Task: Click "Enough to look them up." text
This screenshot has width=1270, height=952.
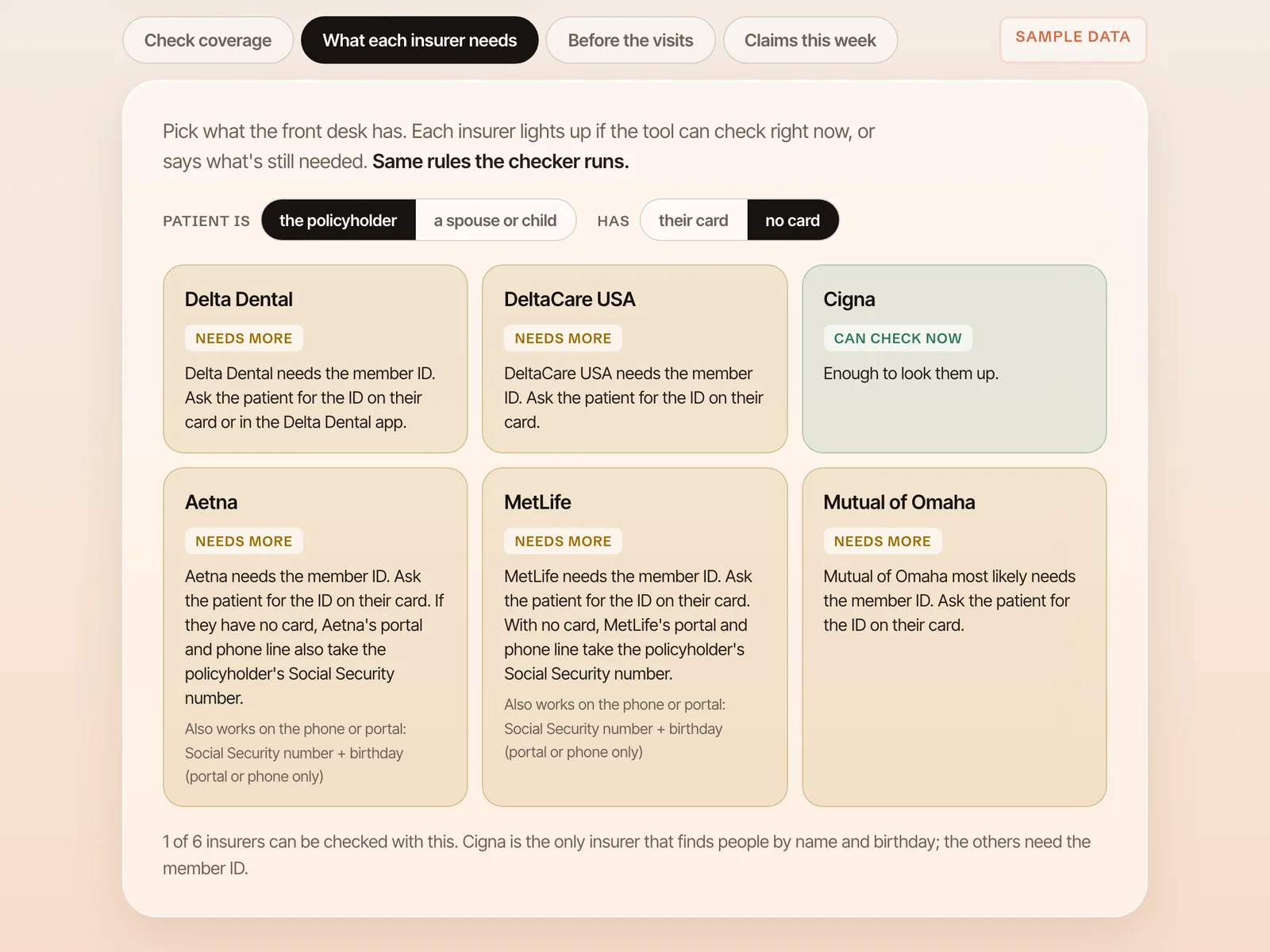Action: click(x=910, y=374)
